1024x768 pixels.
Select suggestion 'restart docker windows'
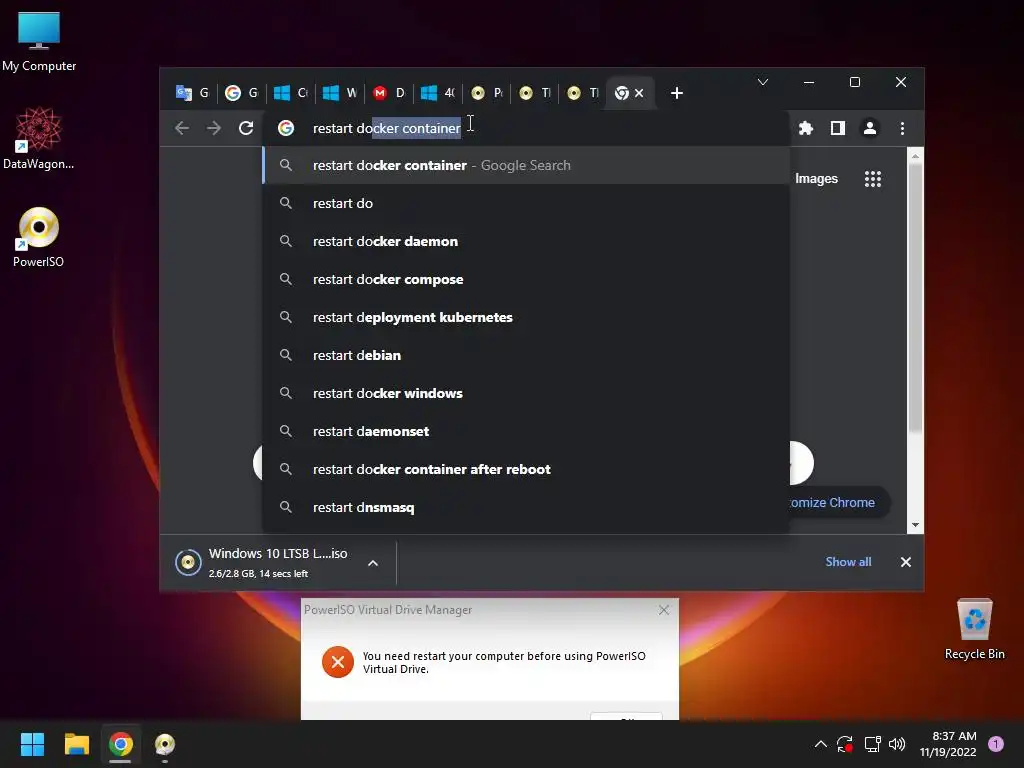(526, 393)
